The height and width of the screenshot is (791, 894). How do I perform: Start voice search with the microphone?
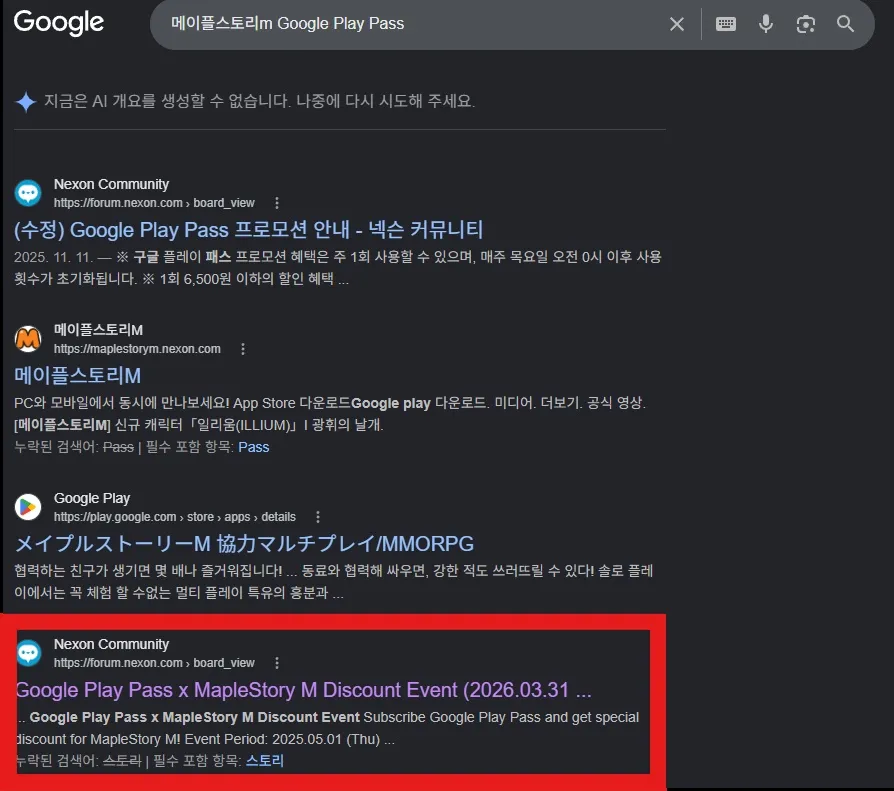[x=766, y=24]
